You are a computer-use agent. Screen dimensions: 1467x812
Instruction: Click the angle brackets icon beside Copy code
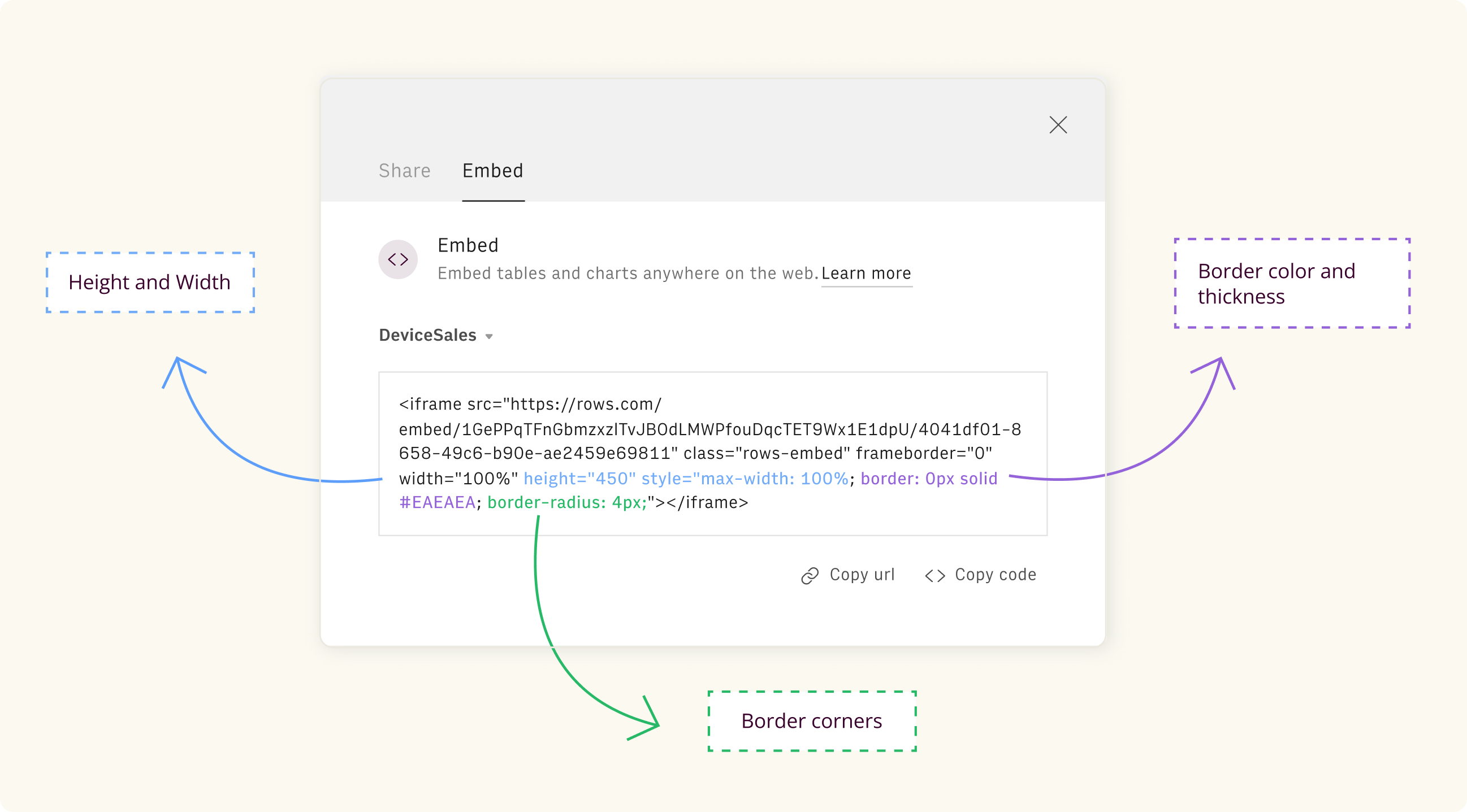click(934, 576)
